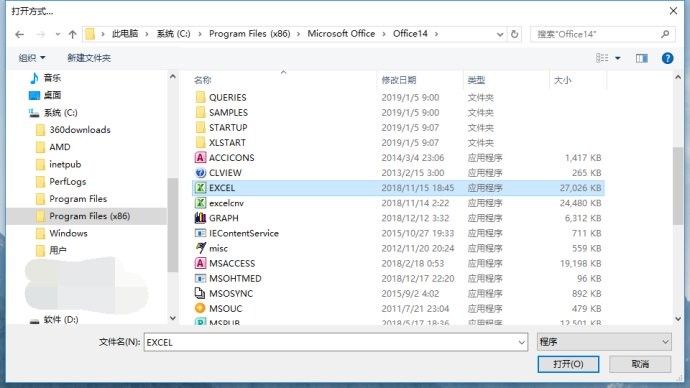Click the Refresh address bar button

tap(514, 34)
